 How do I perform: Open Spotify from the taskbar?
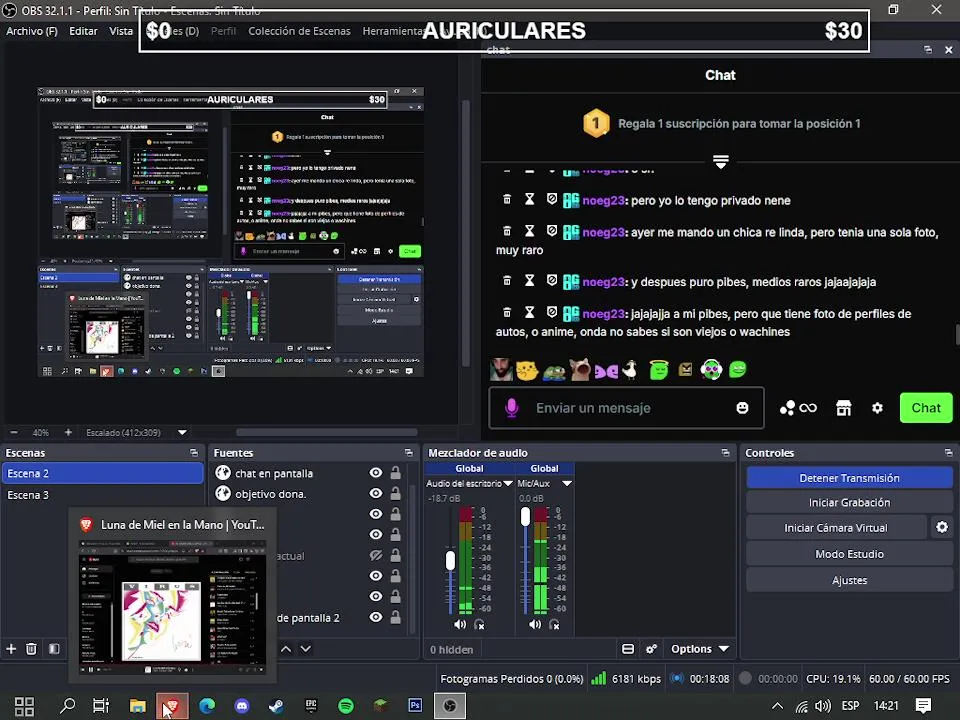click(345, 706)
